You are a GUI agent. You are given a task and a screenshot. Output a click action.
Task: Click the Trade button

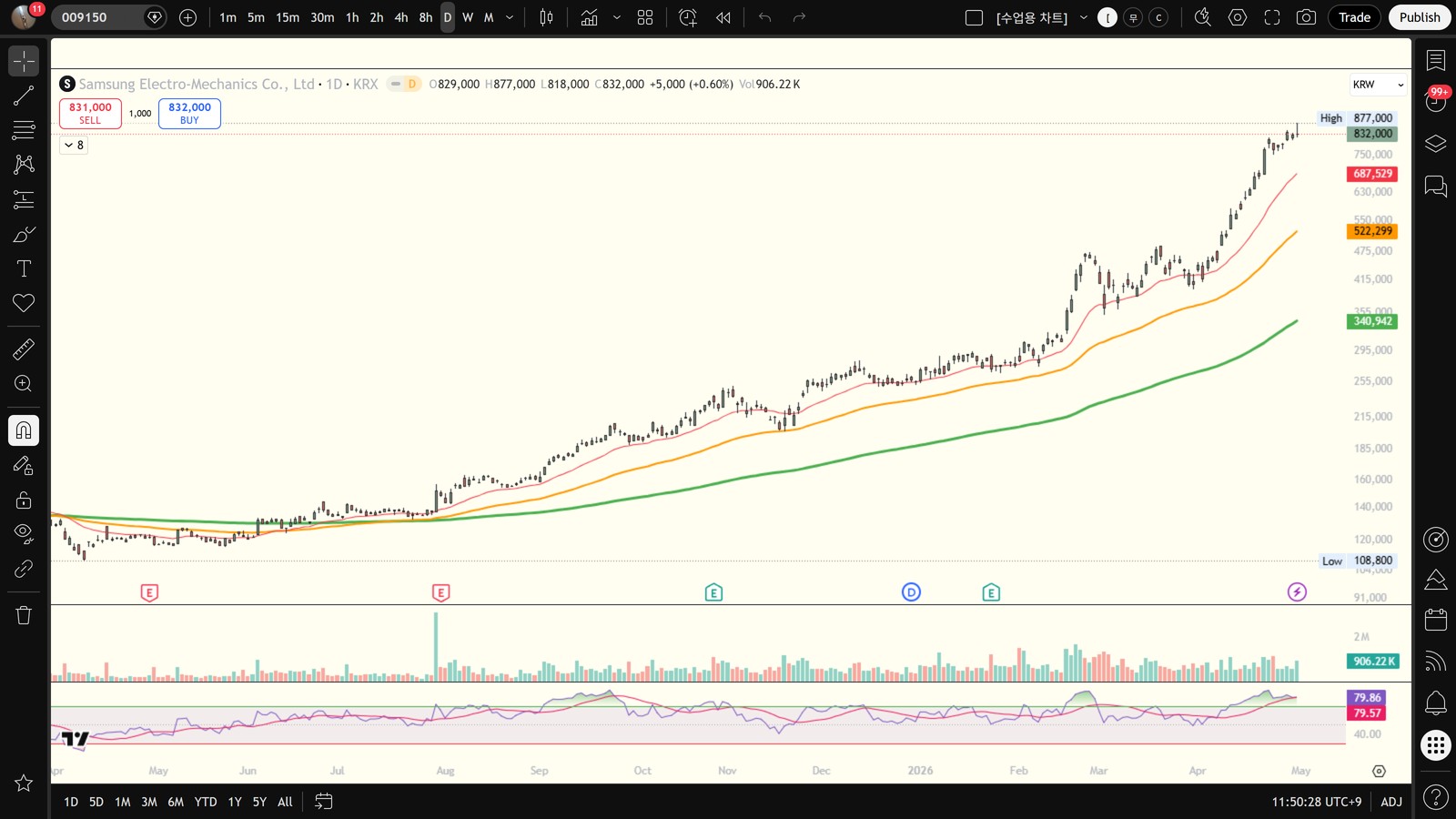tap(1354, 17)
